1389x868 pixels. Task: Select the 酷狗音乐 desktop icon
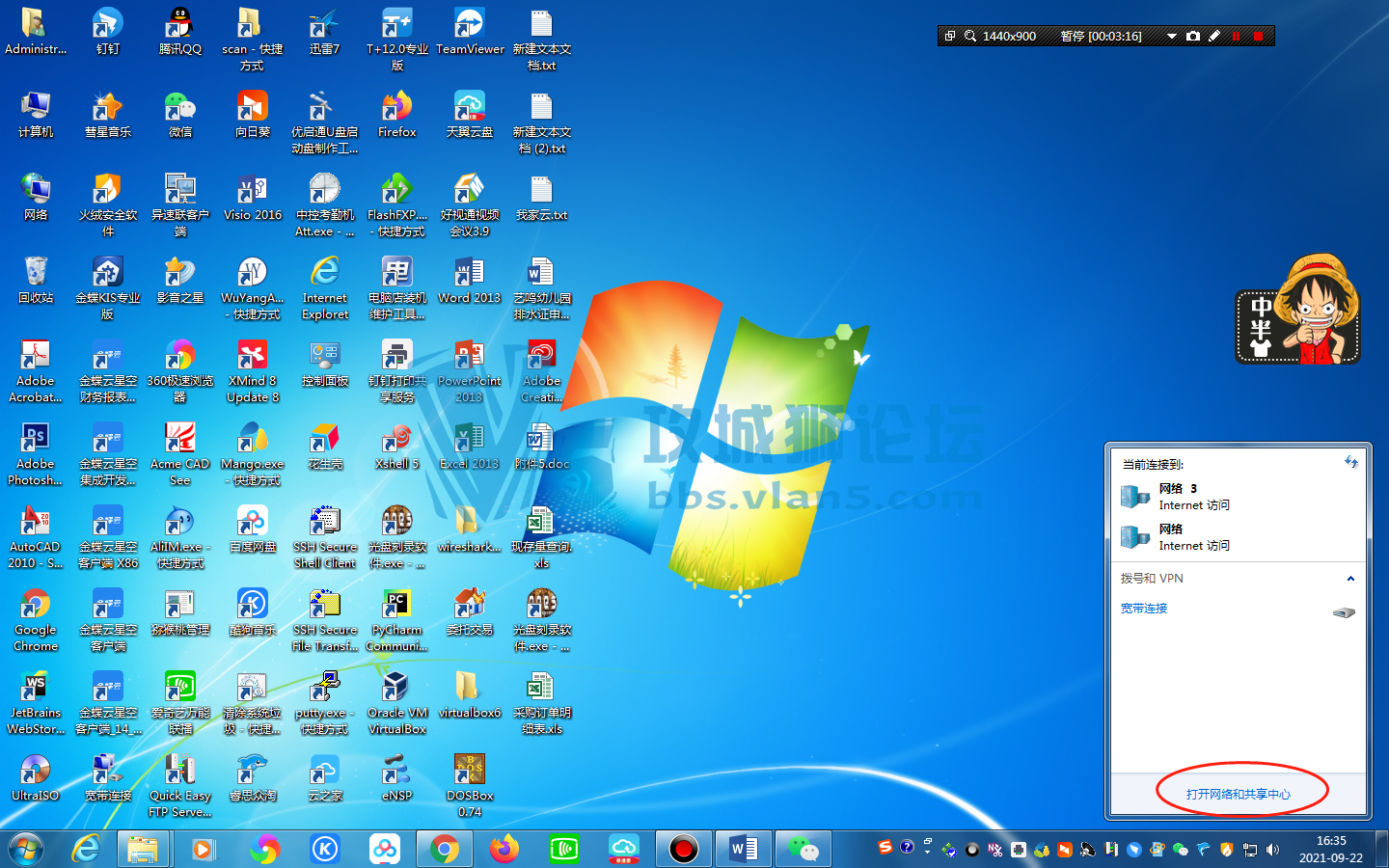[x=252, y=612]
